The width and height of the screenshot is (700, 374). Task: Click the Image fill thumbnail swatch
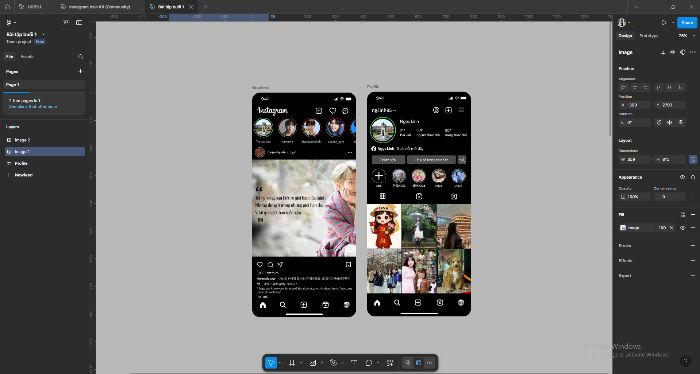pos(623,228)
